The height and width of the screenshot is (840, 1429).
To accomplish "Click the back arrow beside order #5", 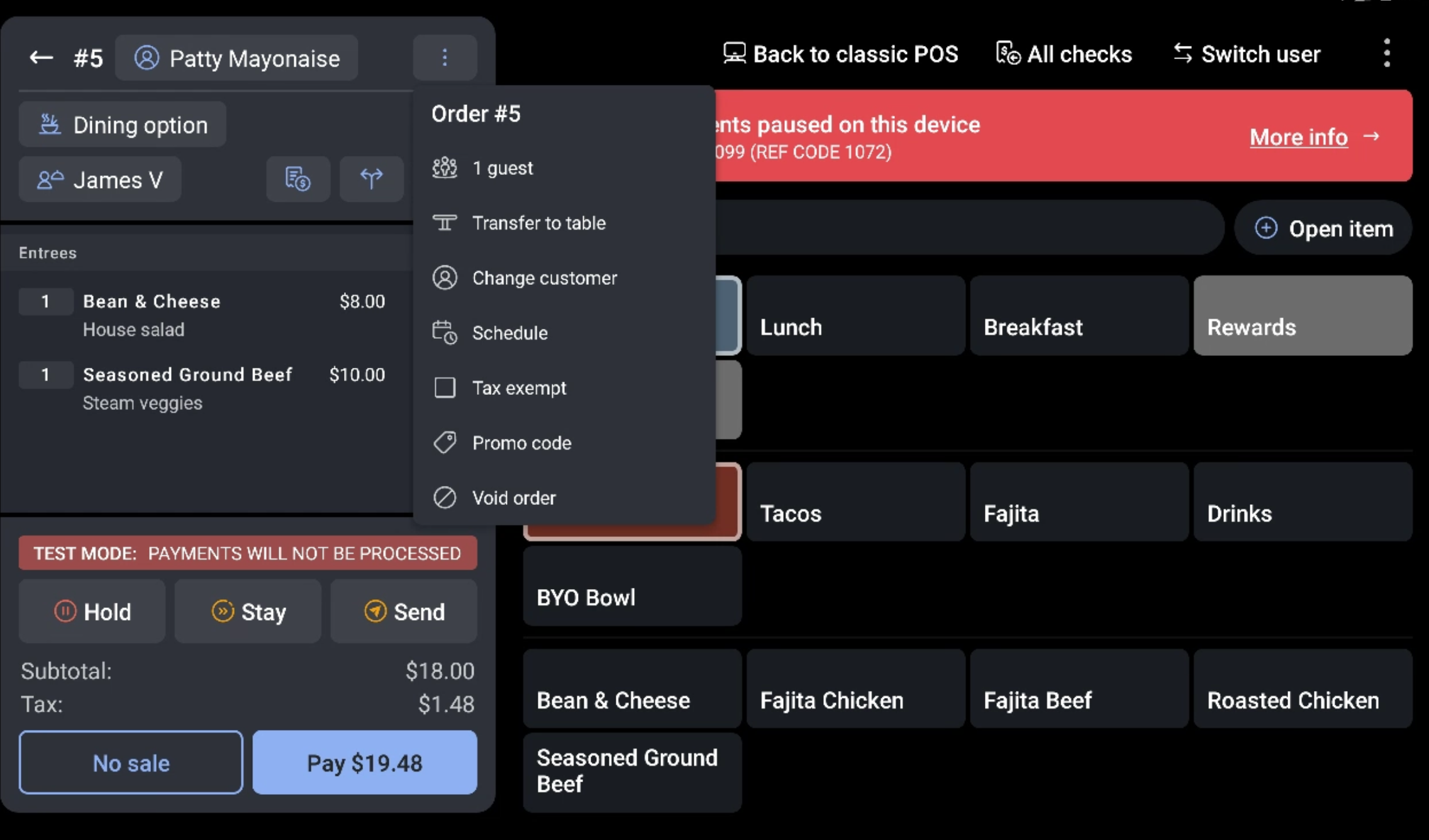I will (42, 58).
